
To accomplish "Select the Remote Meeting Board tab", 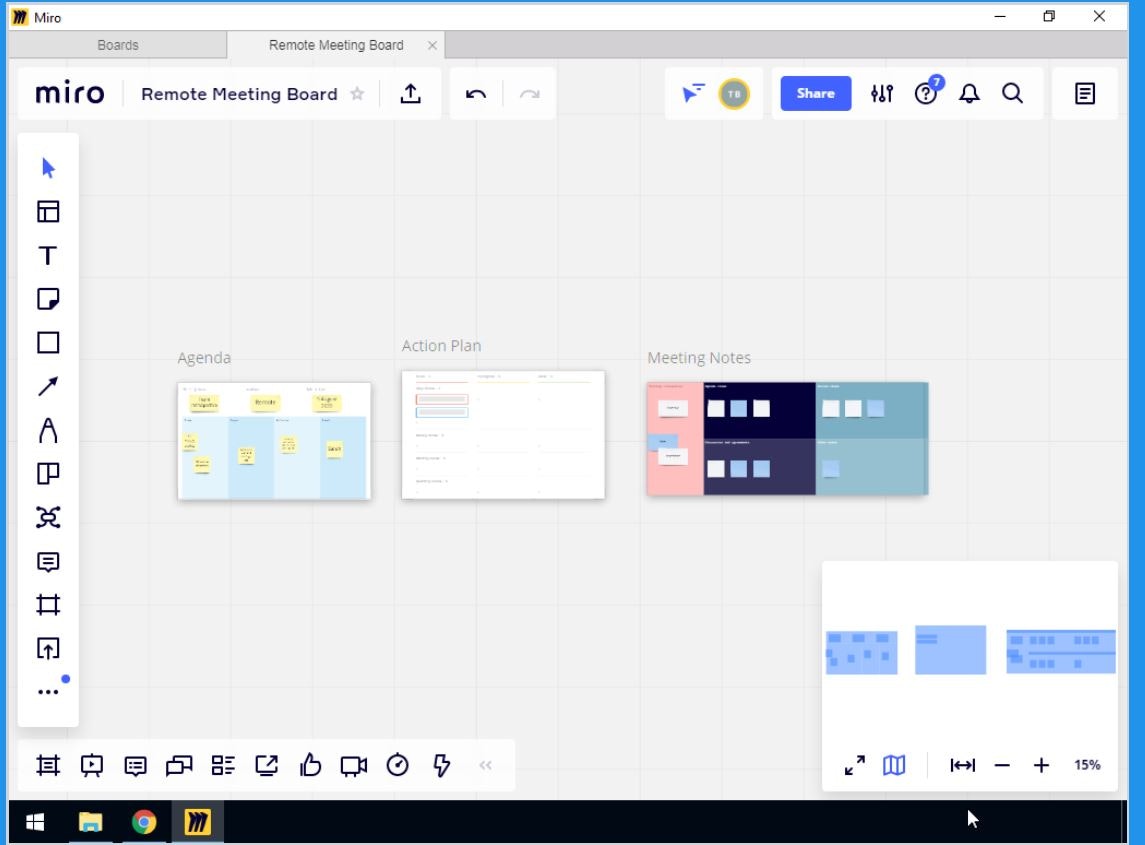I will pos(336,45).
